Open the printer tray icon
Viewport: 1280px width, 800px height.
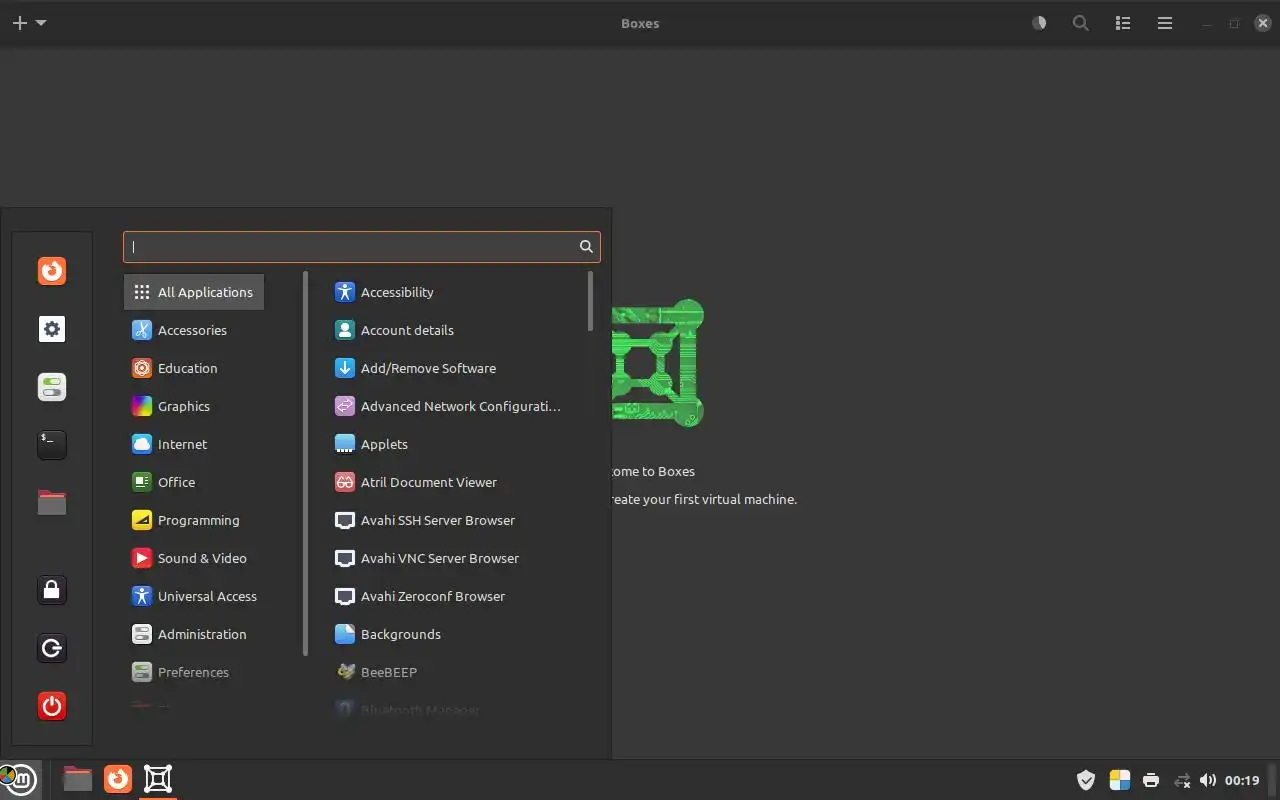coord(1151,780)
